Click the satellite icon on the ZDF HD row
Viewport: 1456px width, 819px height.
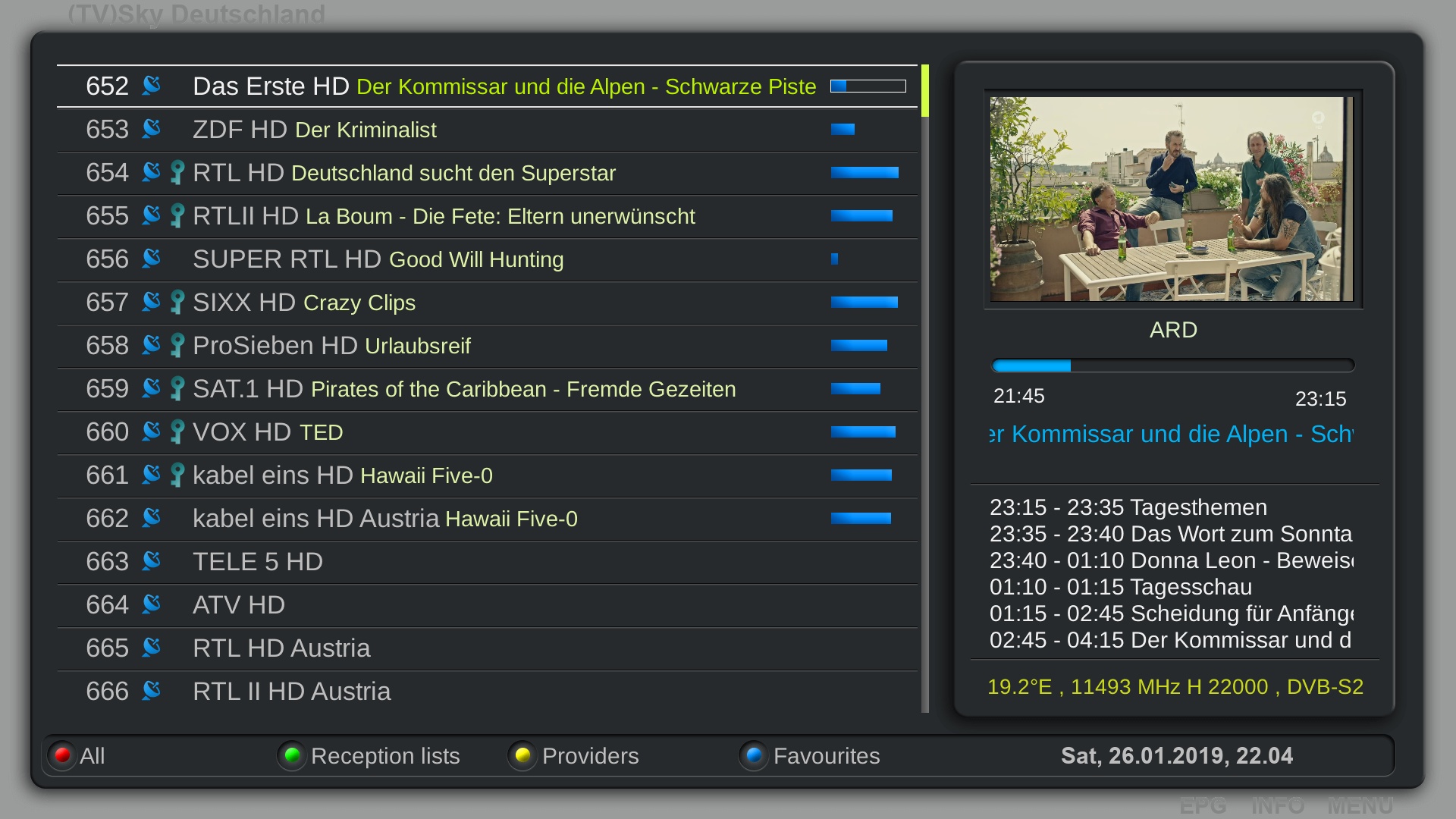(152, 128)
